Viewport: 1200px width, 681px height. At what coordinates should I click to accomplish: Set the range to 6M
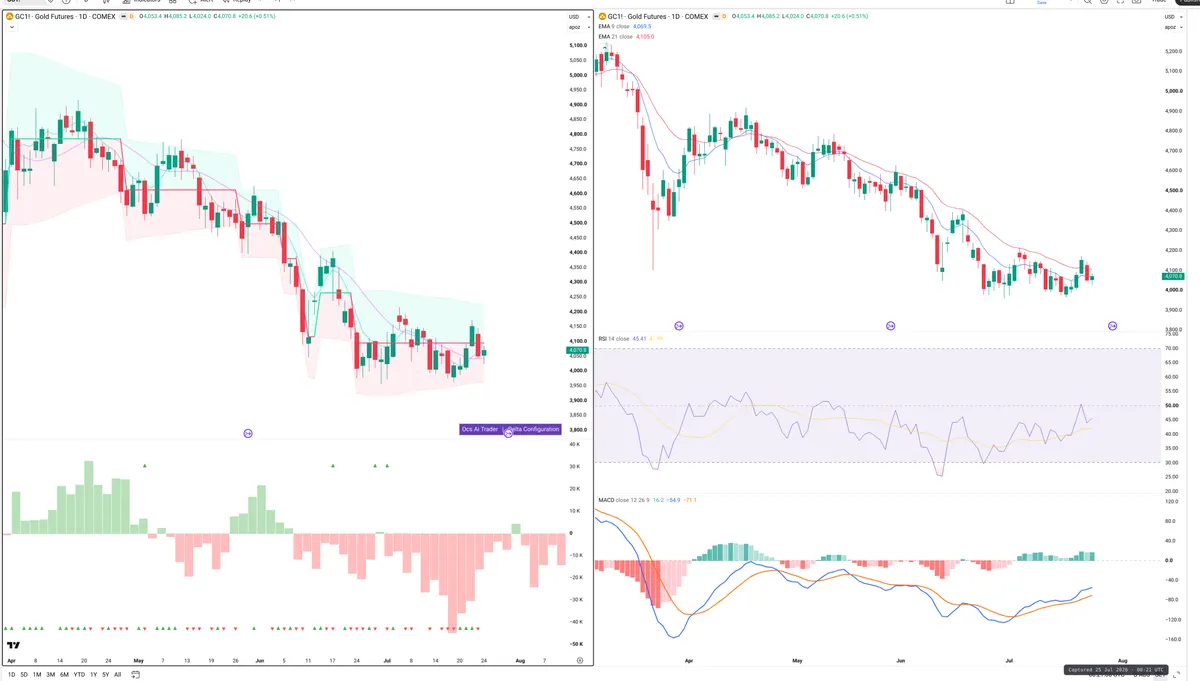[64, 675]
